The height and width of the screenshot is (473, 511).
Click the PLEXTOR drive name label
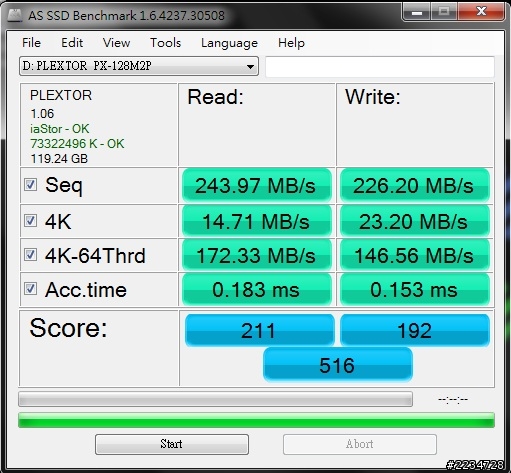[61, 95]
